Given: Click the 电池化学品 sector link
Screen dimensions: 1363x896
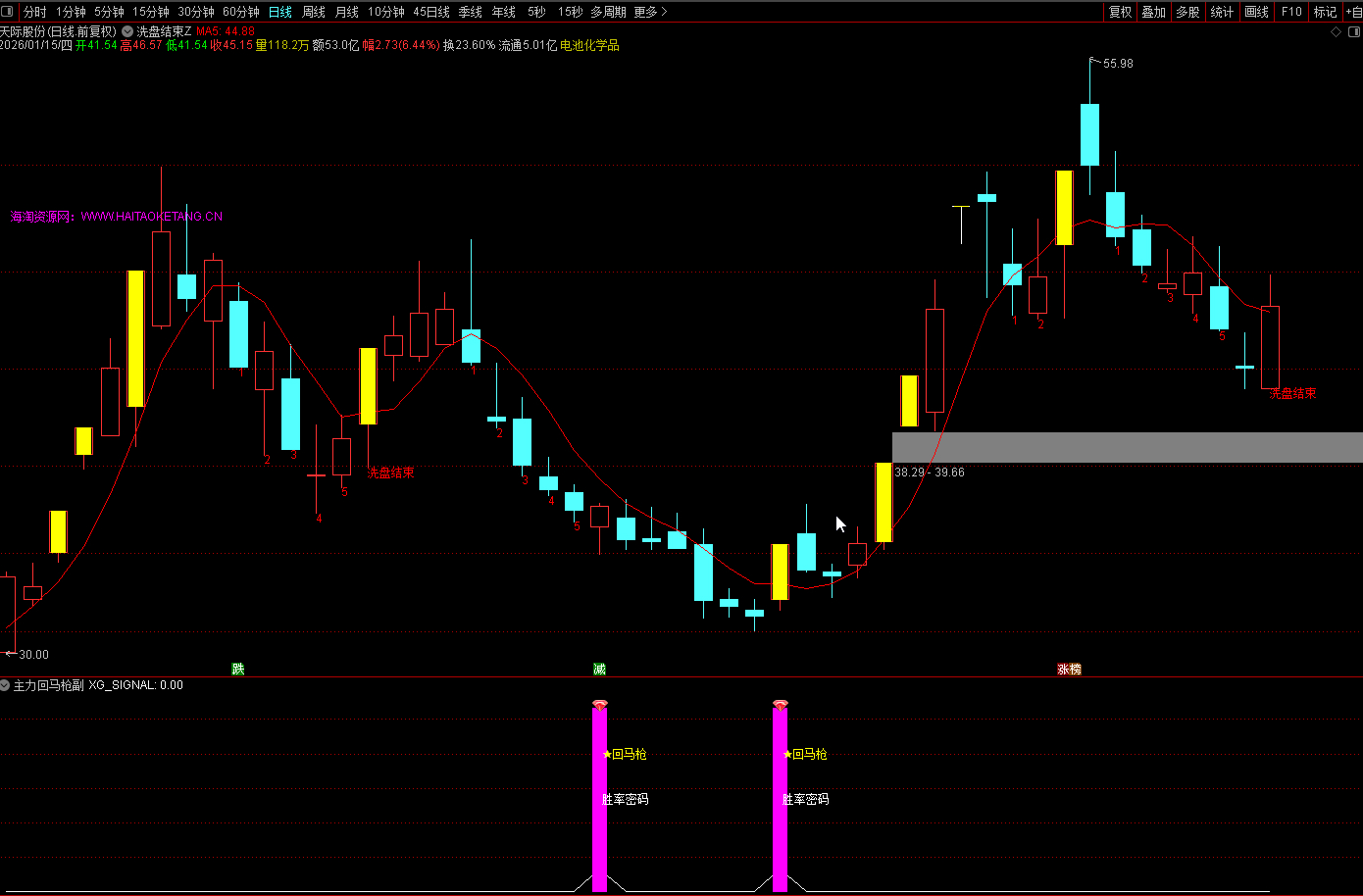Looking at the screenshot, I should [x=589, y=45].
